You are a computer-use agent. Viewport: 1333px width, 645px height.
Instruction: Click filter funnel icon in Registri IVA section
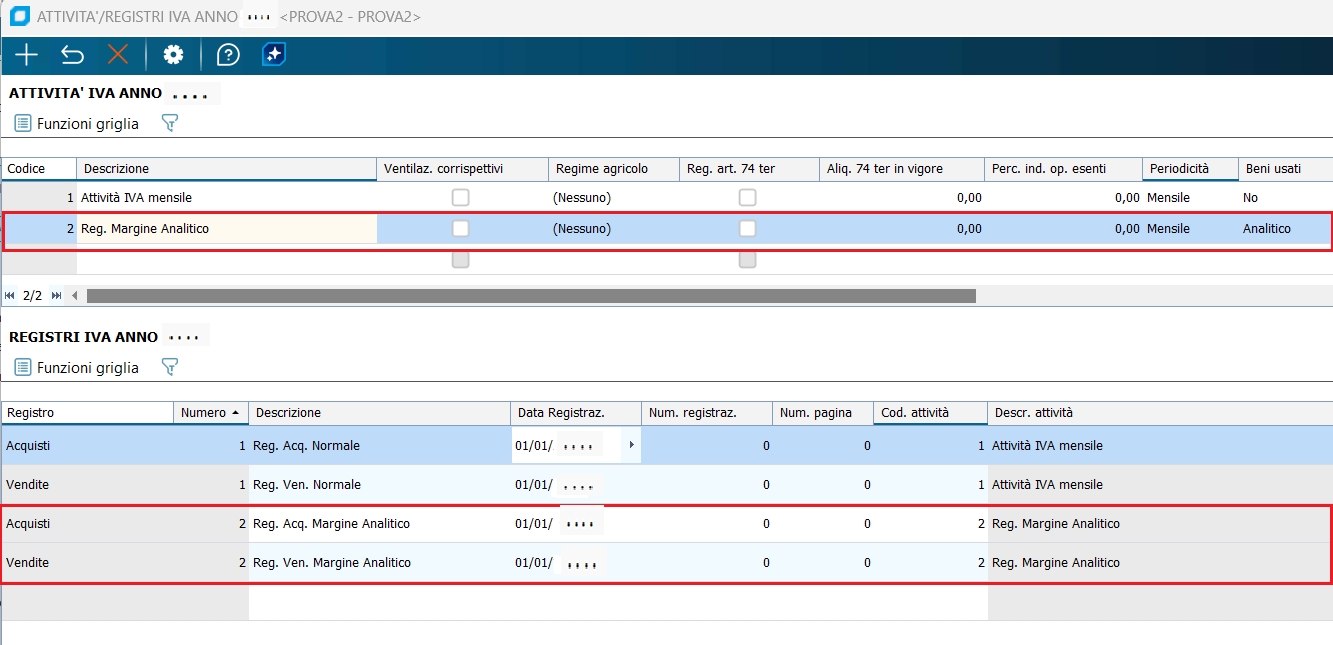tap(170, 368)
